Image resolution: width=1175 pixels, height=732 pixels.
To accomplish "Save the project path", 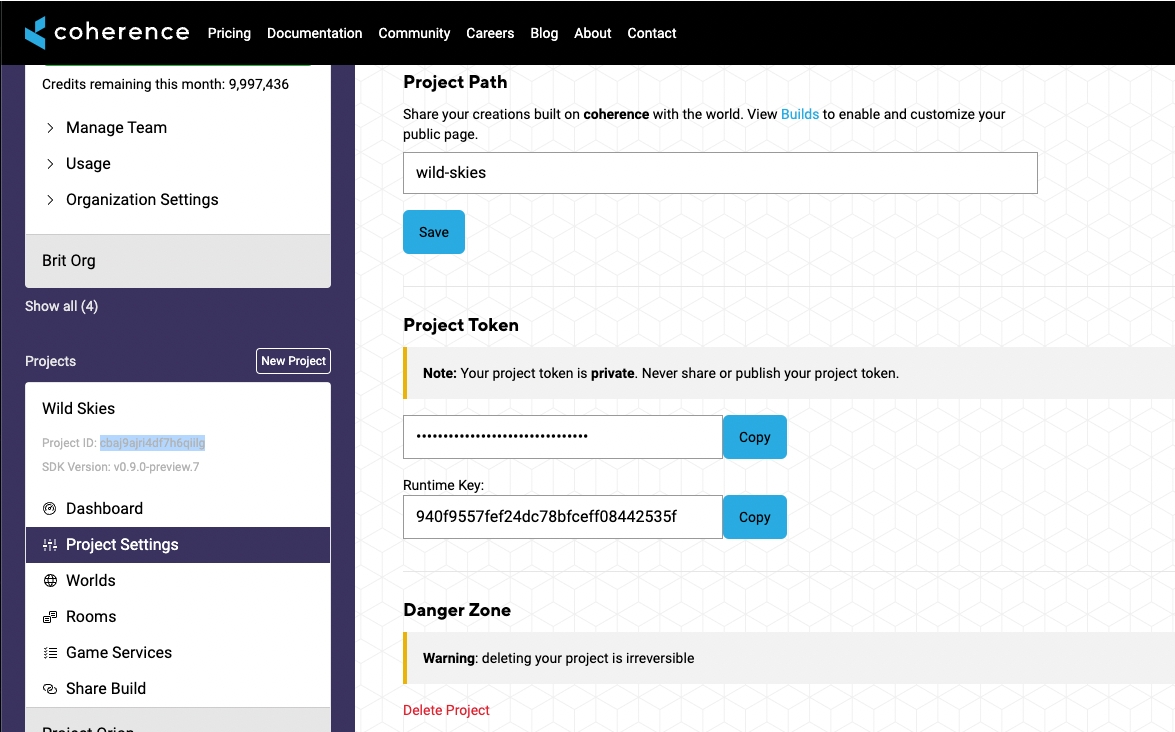I will coord(433,232).
